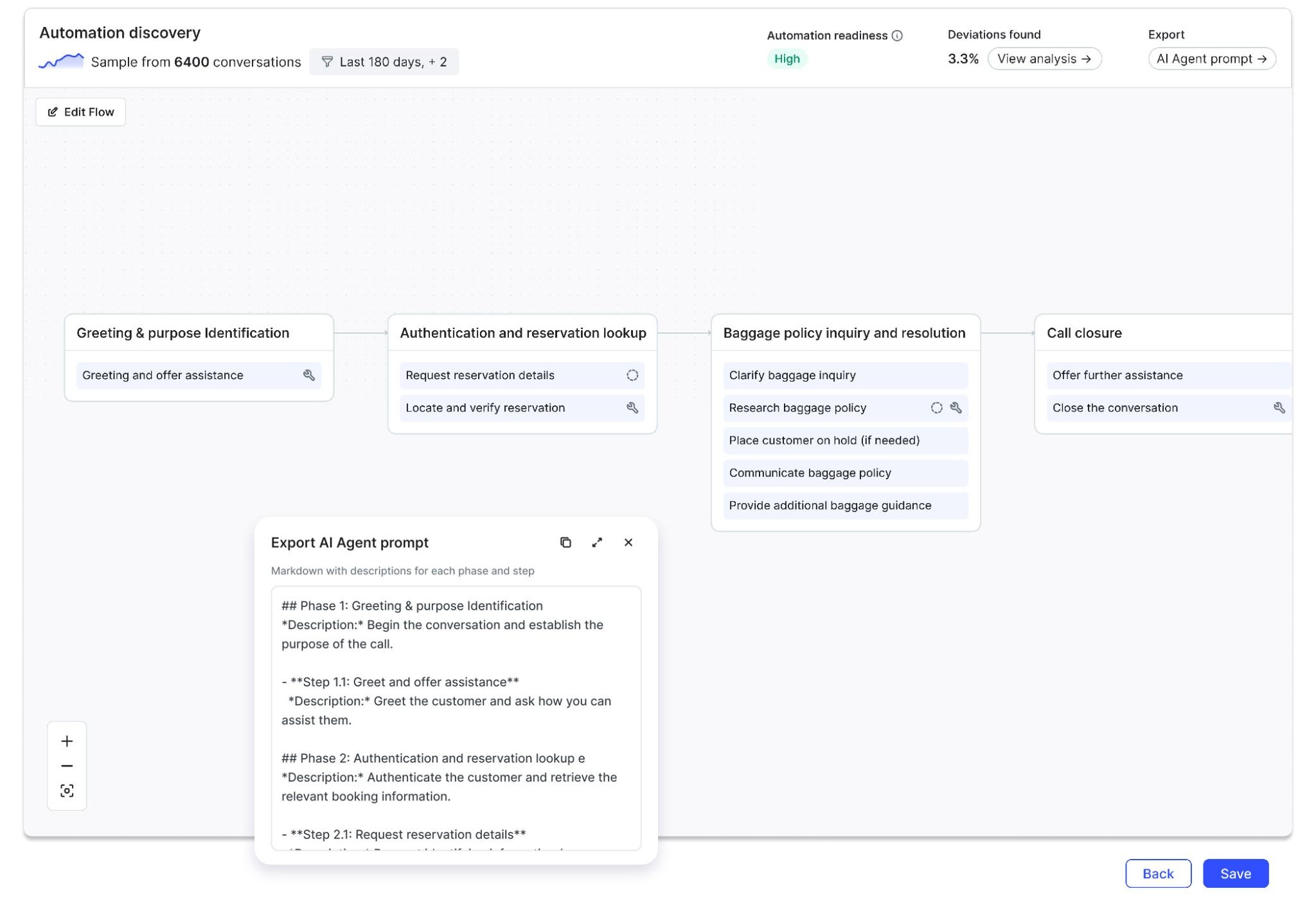Viewport: 1316px width, 911px height.
Task: Open the View analysis link
Action: pyautogui.click(x=1044, y=59)
